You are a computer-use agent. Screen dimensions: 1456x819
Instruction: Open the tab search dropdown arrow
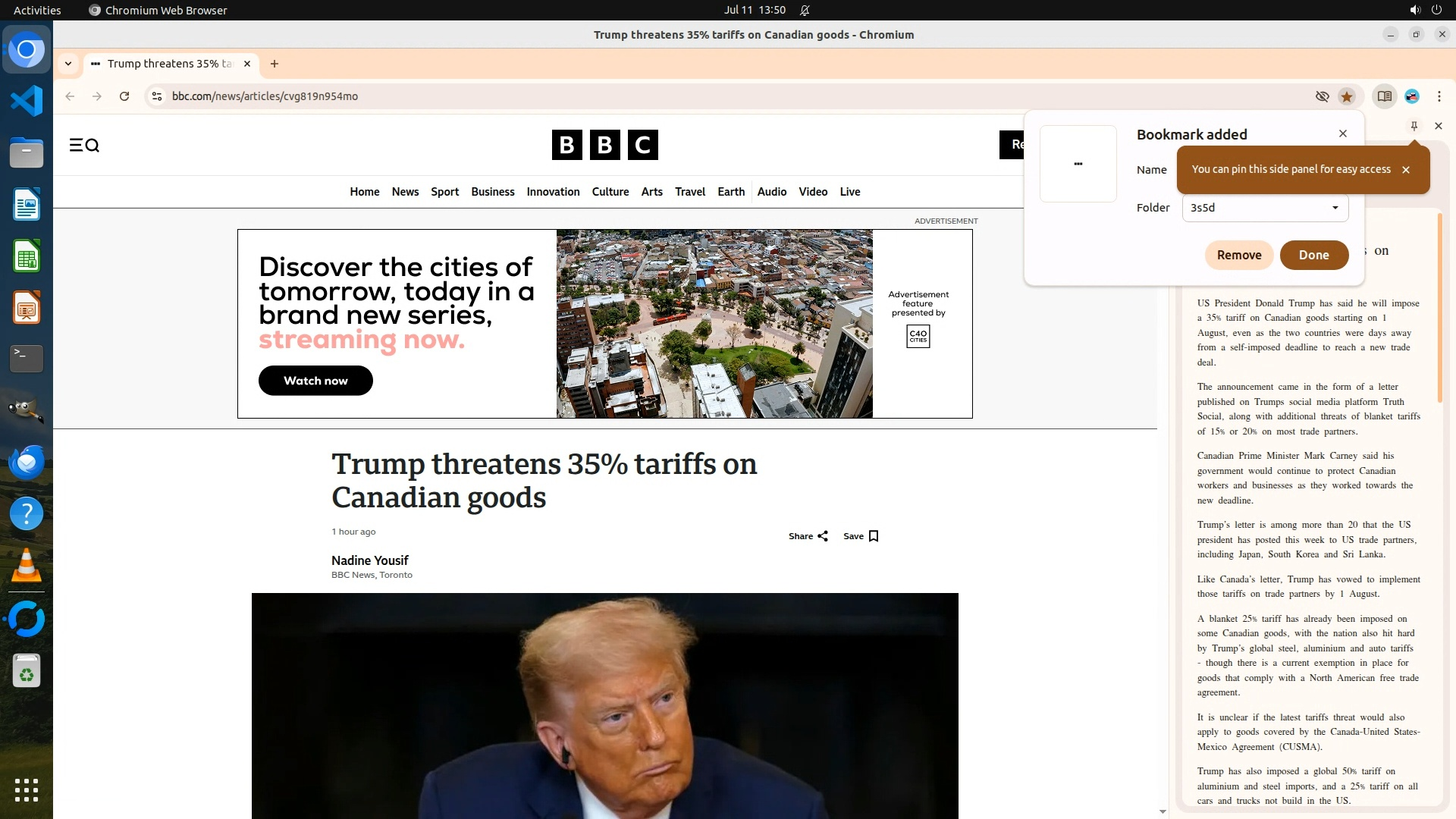pyautogui.click(x=68, y=64)
